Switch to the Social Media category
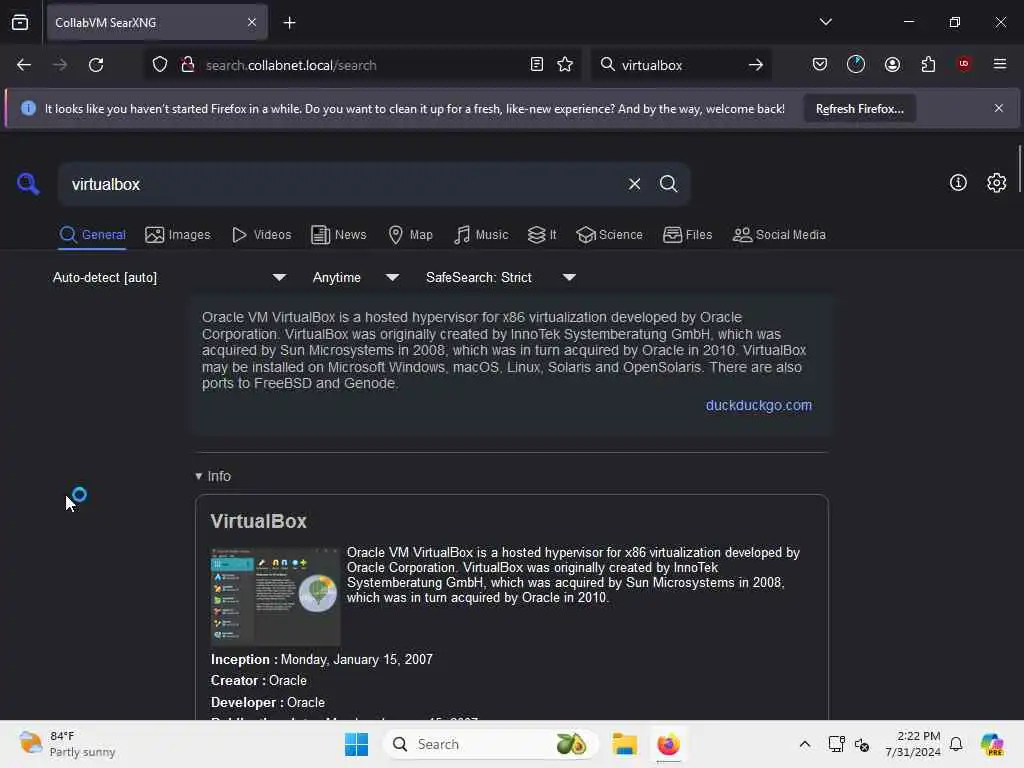The width and height of the screenshot is (1024, 768). [x=779, y=234]
